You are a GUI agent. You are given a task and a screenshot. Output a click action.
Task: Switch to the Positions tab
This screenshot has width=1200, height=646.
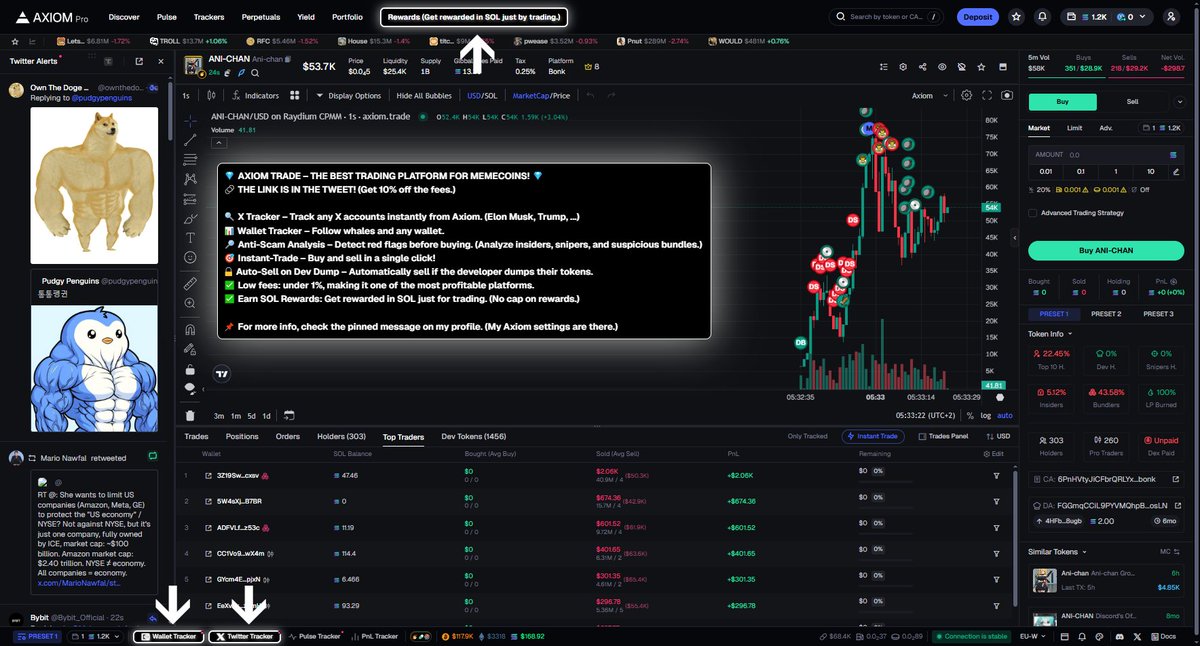point(242,436)
